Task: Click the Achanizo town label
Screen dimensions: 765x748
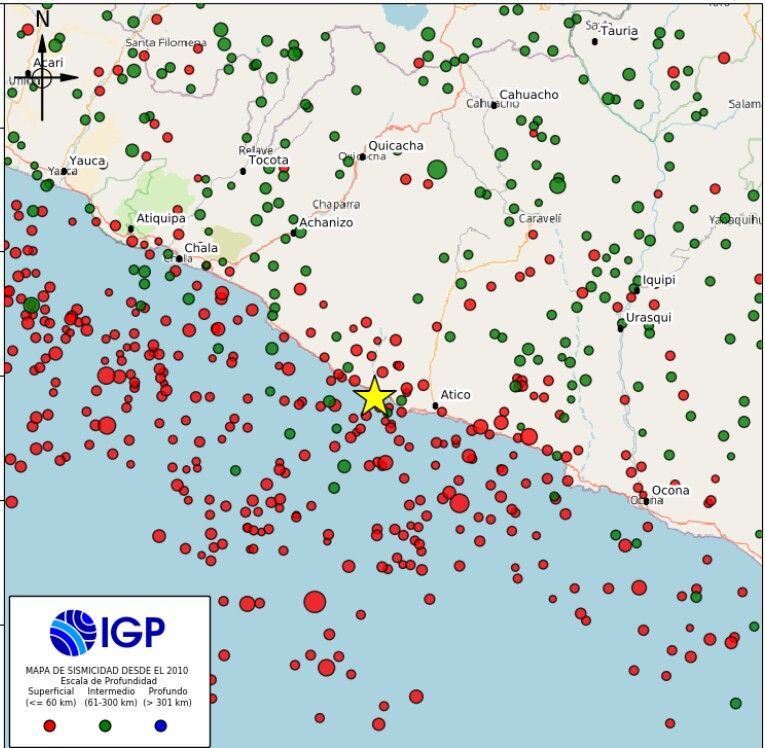Action: (x=326, y=222)
